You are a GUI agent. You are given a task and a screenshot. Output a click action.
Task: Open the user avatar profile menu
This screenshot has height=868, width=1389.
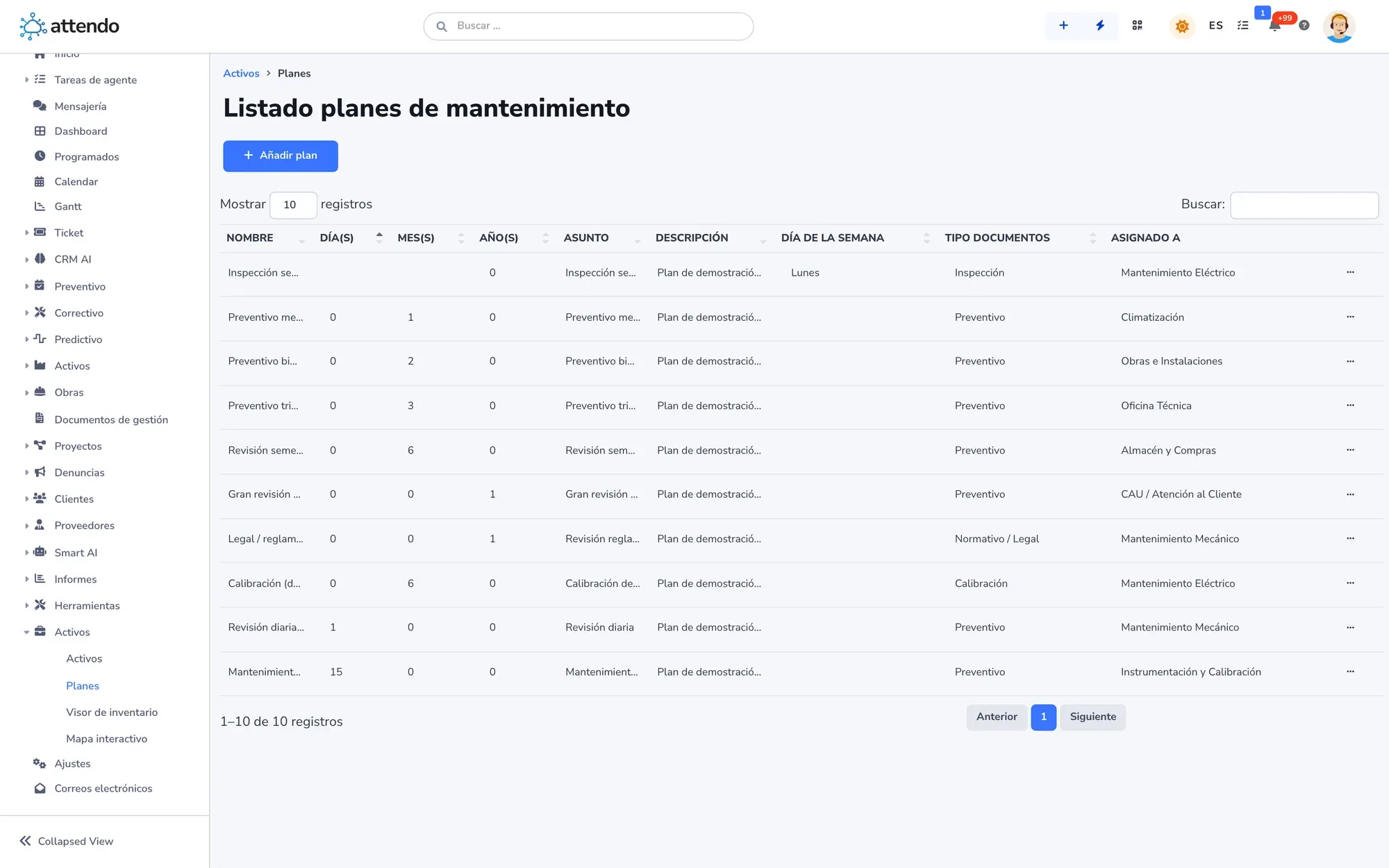pyautogui.click(x=1339, y=26)
